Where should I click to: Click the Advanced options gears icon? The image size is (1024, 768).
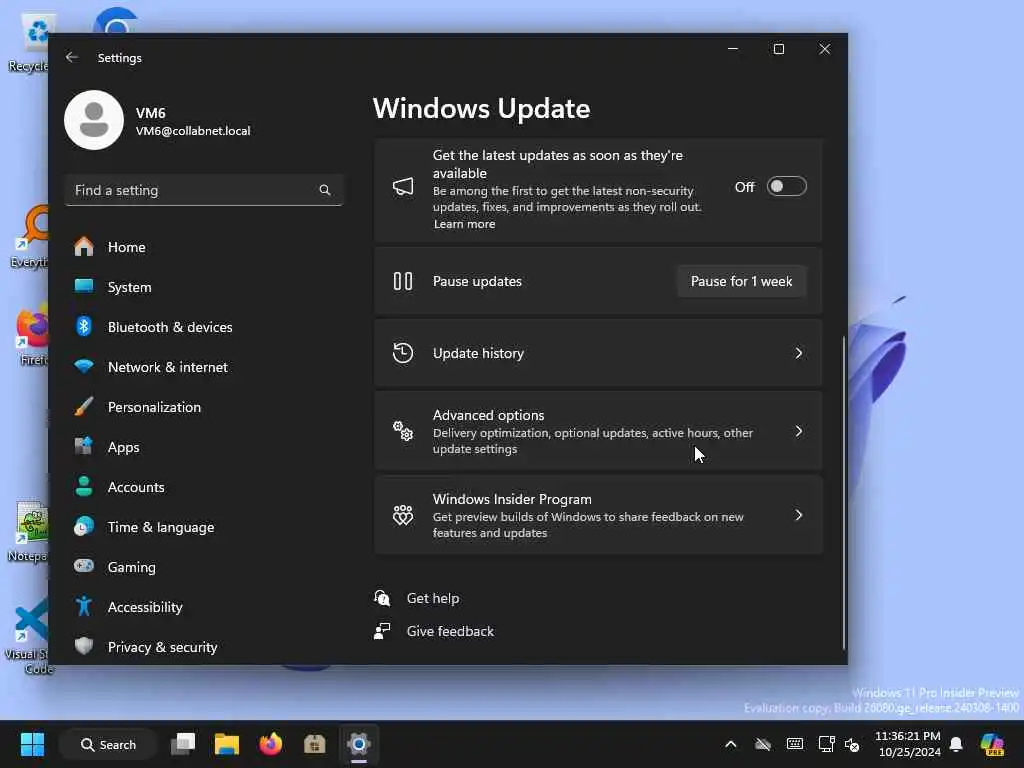click(x=403, y=431)
